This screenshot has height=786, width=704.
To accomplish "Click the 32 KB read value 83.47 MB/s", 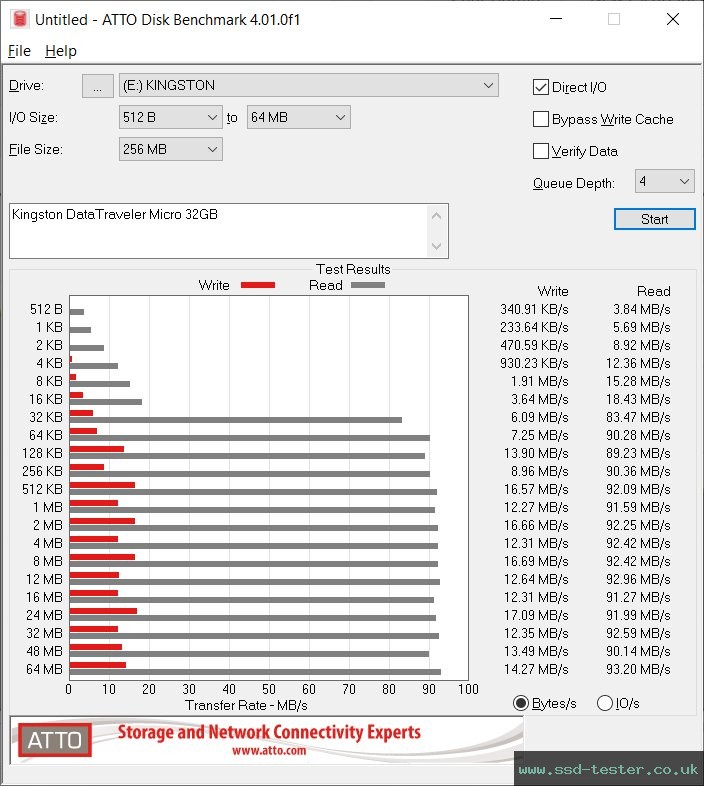I will pyautogui.click(x=638, y=417).
